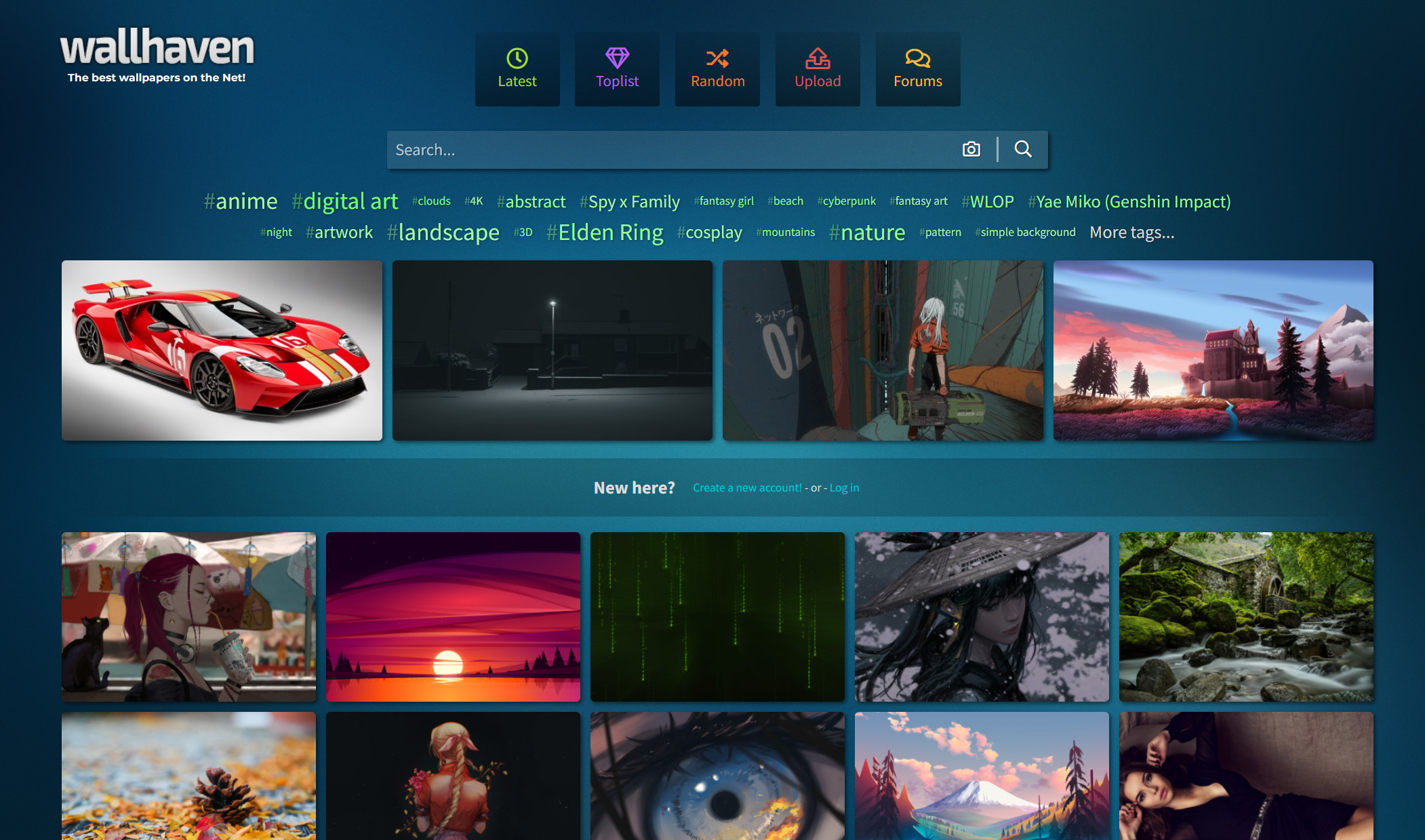This screenshot has height=840, width=1425.
Task: Open the pink castle landscape wallpaper
Action: pyautogui.click(x=1213, y=351)
